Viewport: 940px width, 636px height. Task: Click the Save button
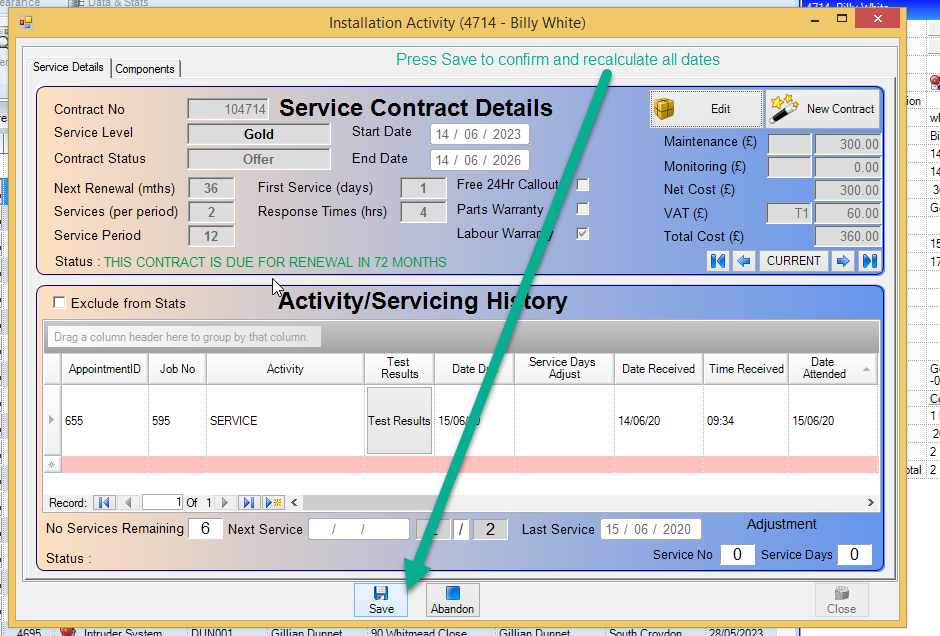[x=381, y=600]
